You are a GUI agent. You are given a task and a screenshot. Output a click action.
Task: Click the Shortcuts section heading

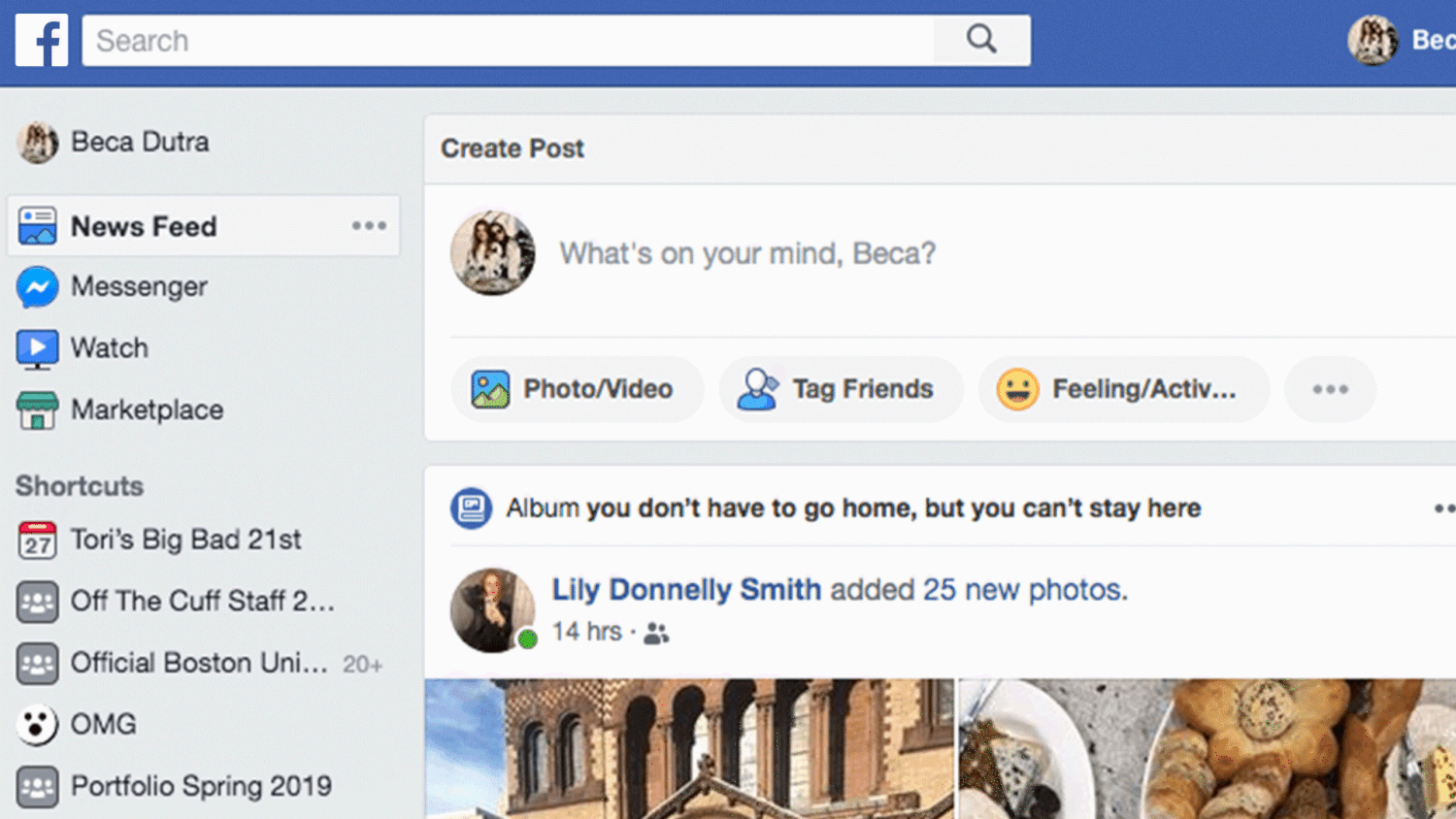[80, 486]
